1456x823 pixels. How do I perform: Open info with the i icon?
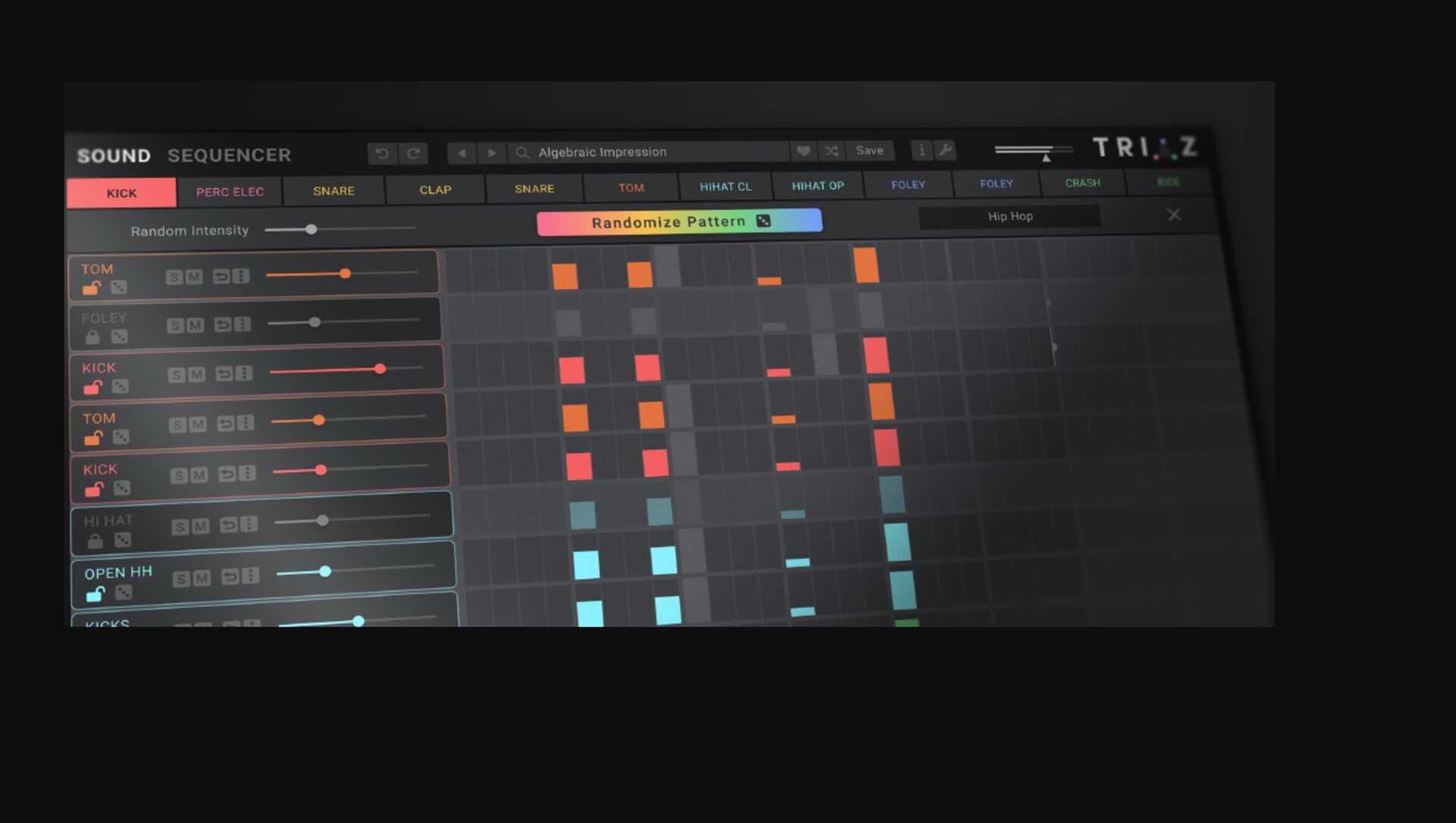pos(921,150)
